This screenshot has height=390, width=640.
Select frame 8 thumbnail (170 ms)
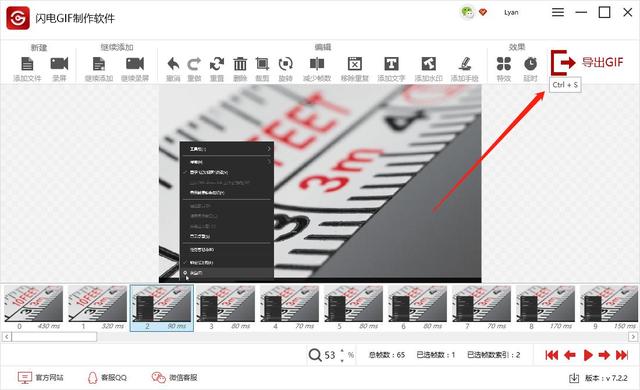point(546,308)
